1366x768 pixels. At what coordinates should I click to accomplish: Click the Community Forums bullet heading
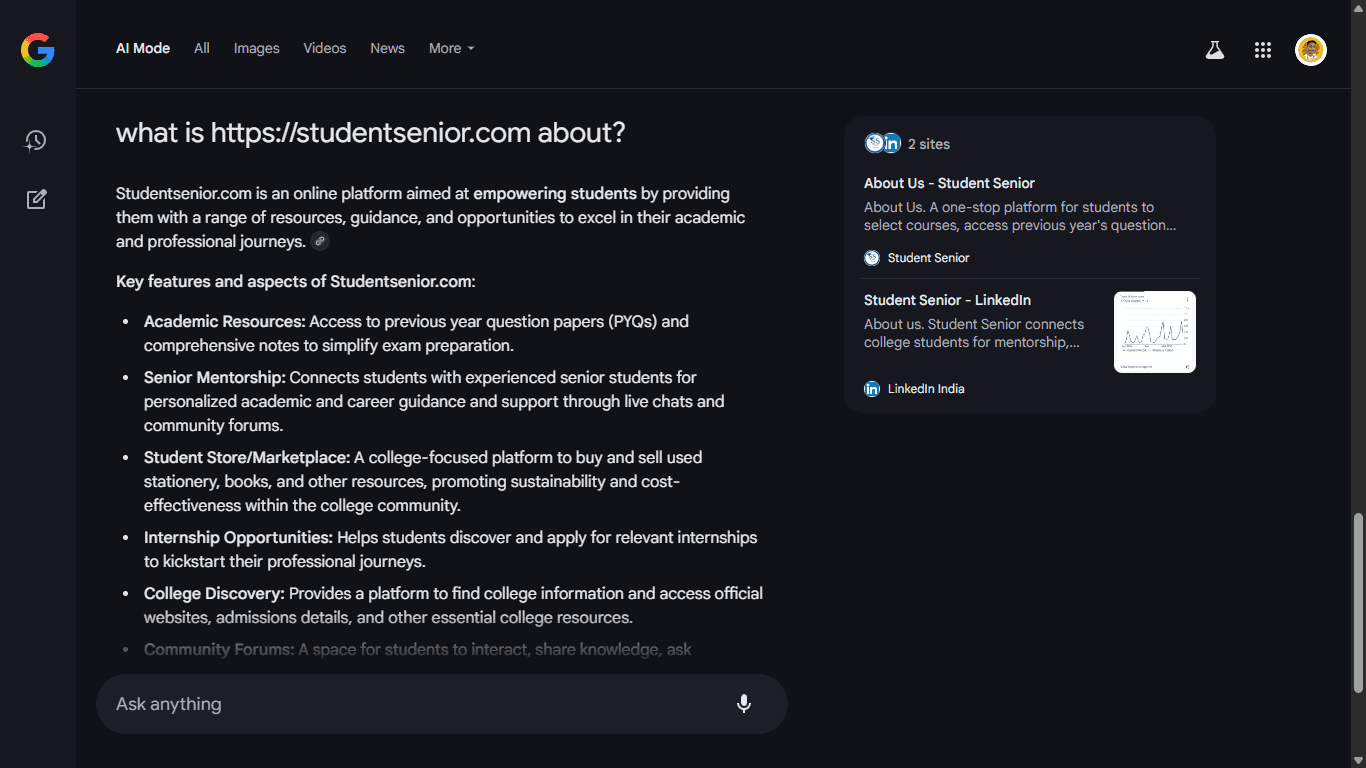click(219, 650)
